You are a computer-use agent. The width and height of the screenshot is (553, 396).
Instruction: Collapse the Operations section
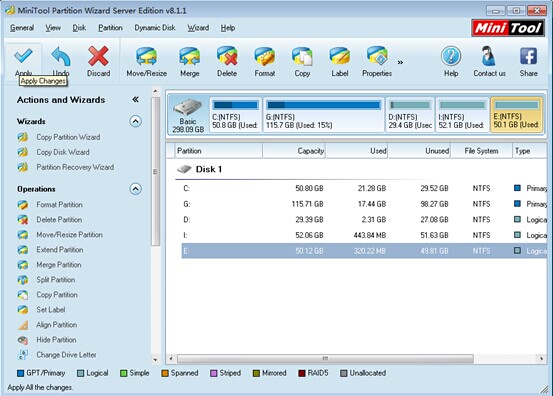coord(135,189)
